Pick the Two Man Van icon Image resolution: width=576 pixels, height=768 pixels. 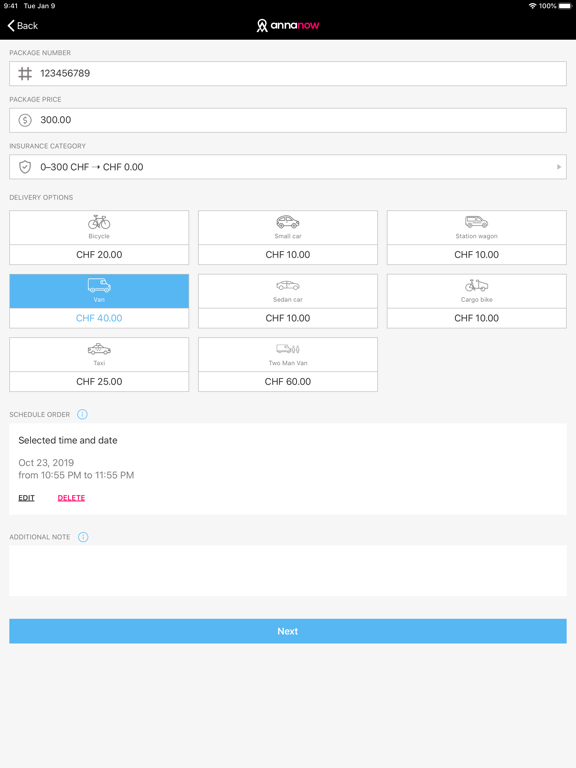pos(288,349)
